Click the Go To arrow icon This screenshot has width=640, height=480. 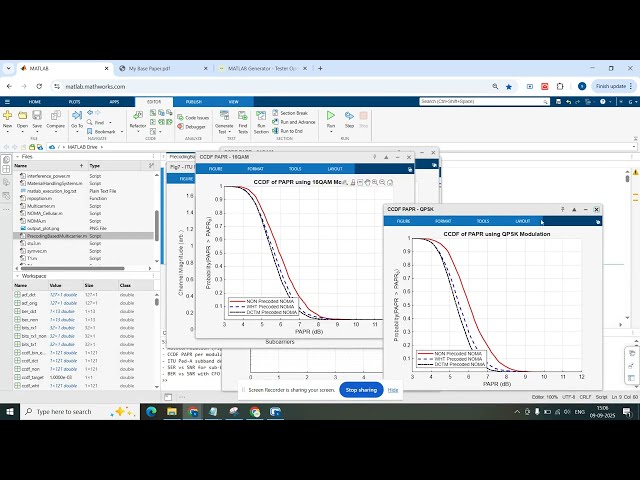pyautogui.click(x=77, y=116)
